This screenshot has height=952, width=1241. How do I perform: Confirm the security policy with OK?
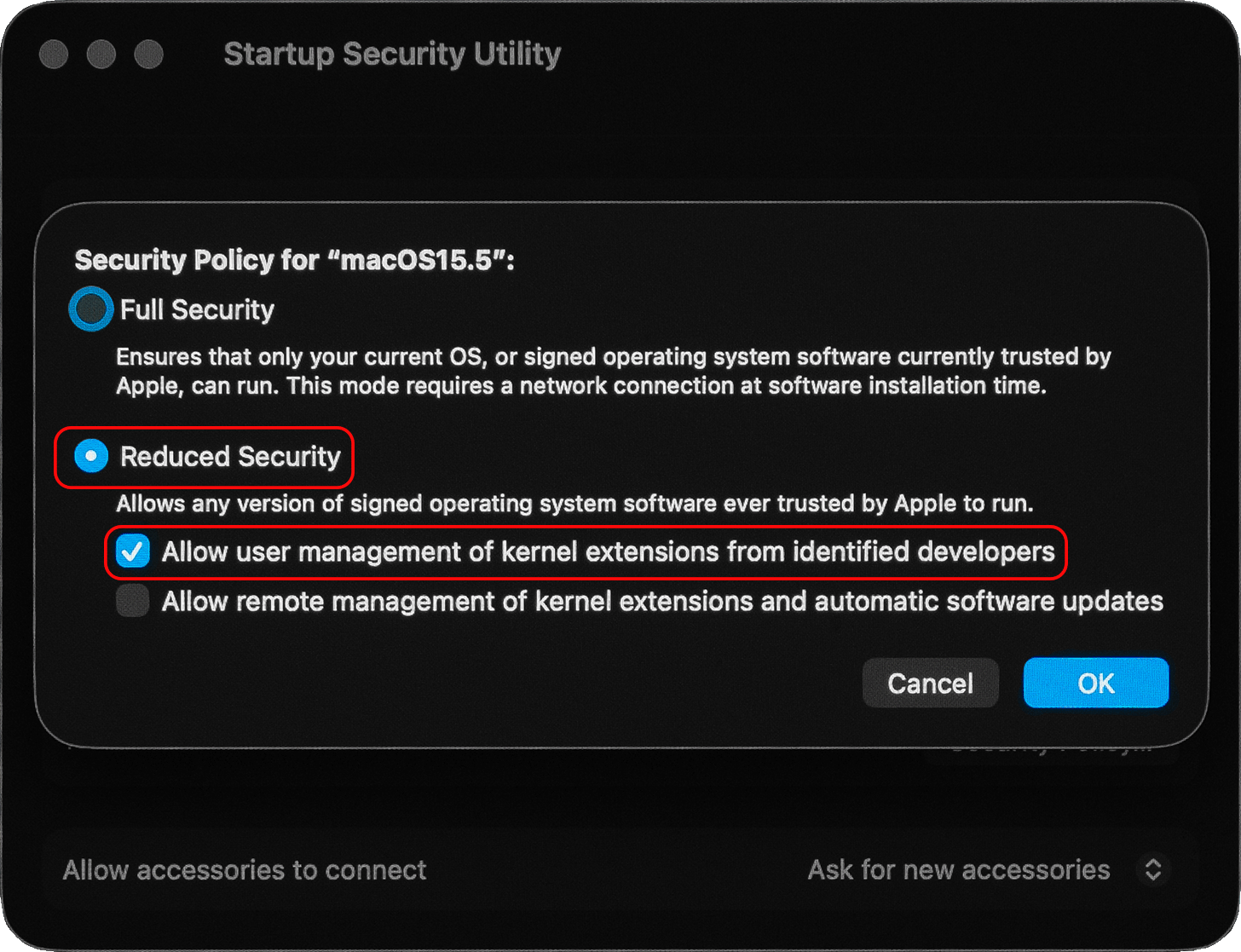(x=1095, y=683)
